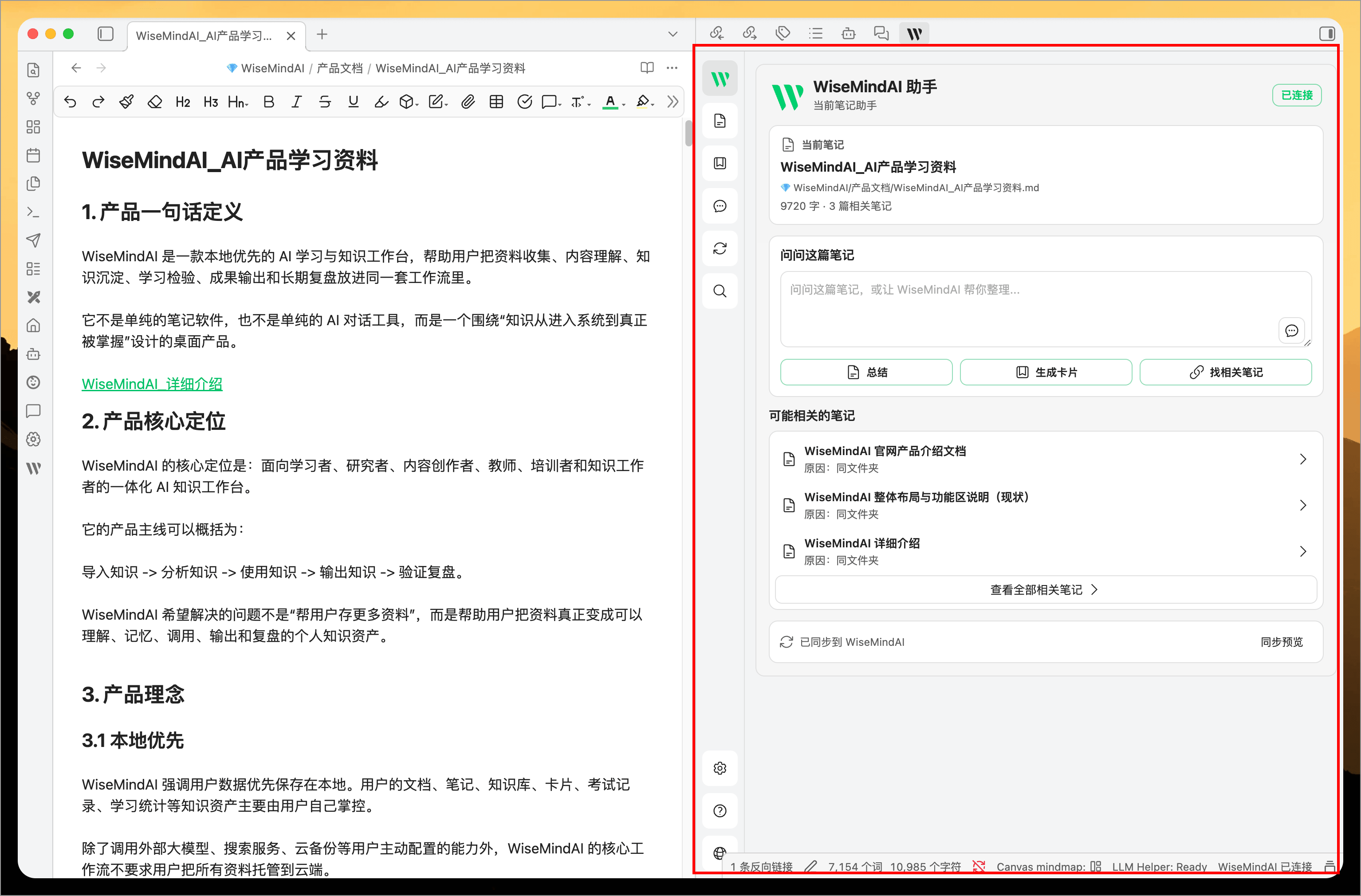The height and width of the screenshot is (896, 1361).
Task: Open graph view from the left ribbon
Action: pos(34,98)
